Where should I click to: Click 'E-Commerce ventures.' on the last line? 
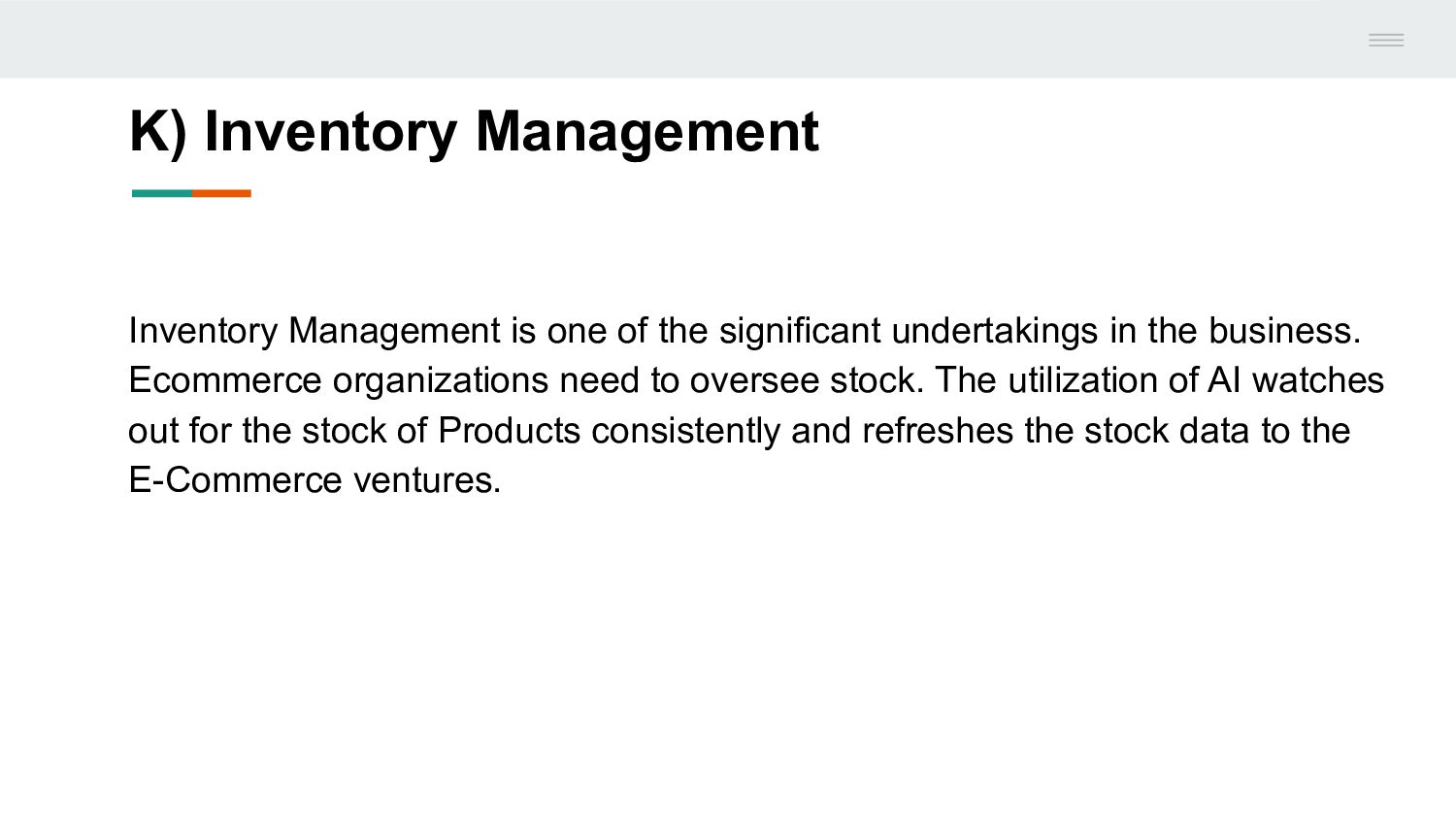[x=314, y=480]
